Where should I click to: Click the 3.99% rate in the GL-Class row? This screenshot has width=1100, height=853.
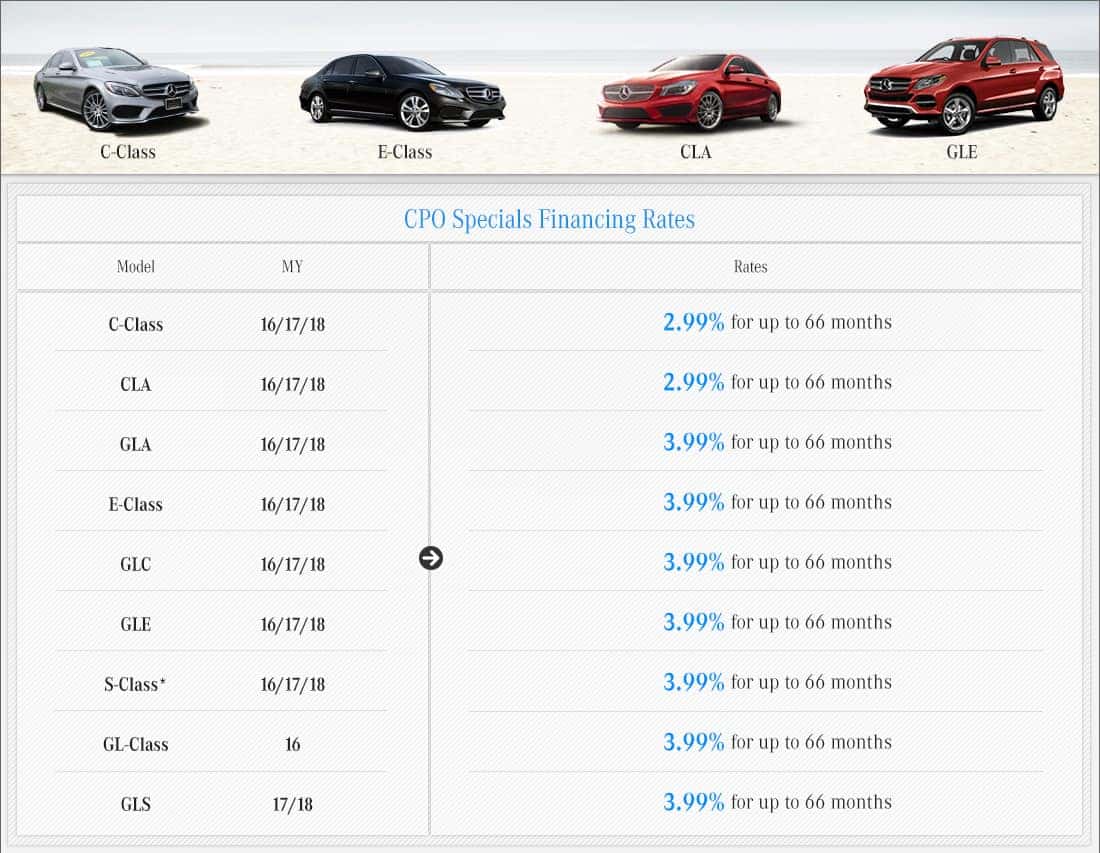click(x=693, y=742)
